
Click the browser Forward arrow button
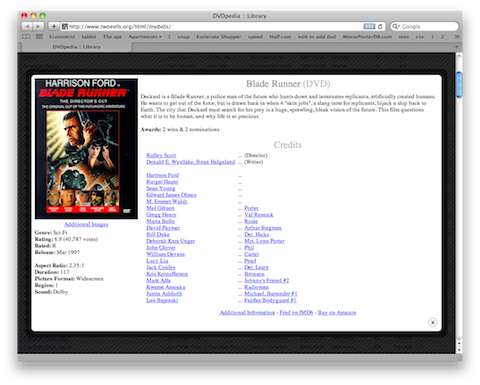[38, 26]
